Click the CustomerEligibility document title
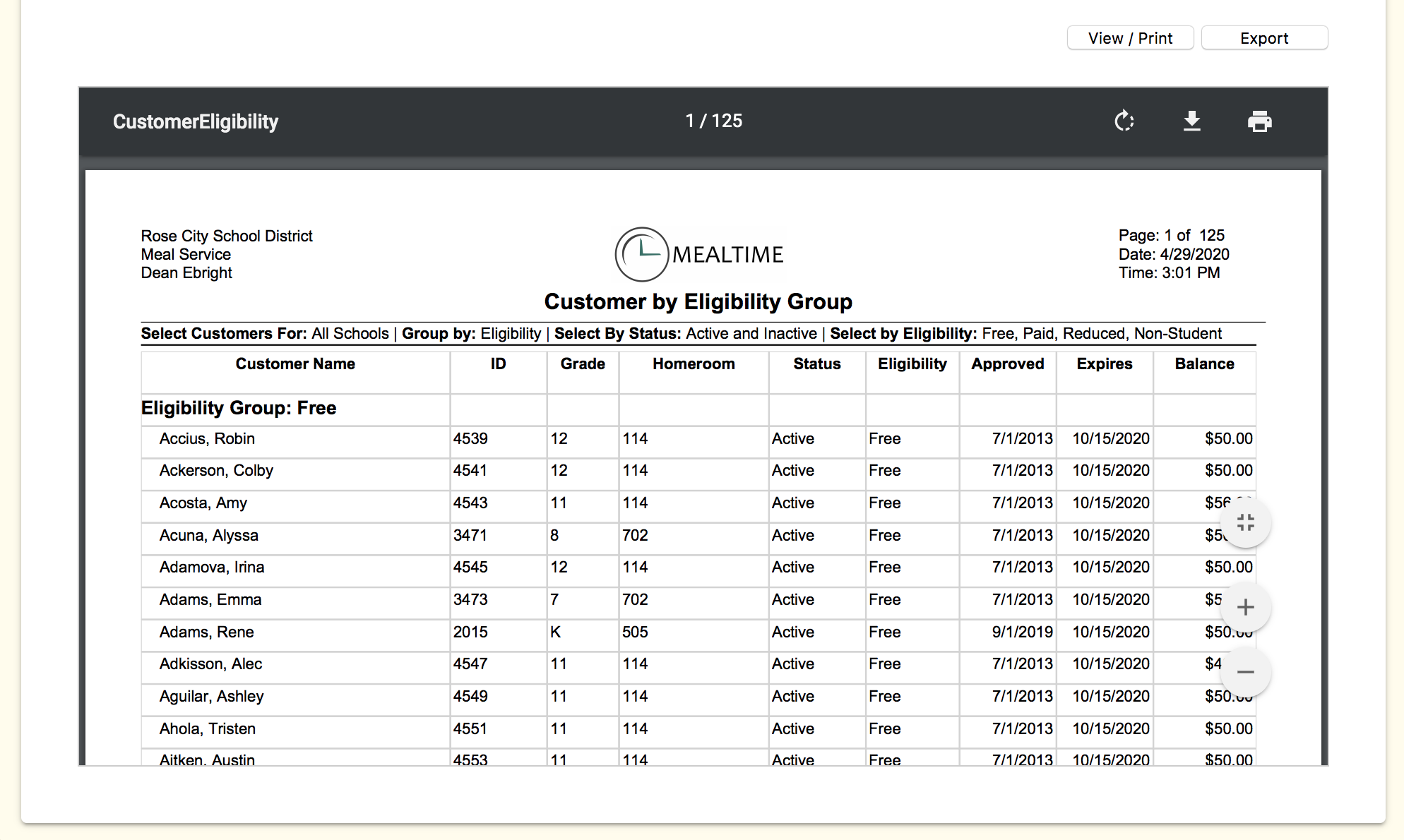The image size is (1404, 840). 196,121
